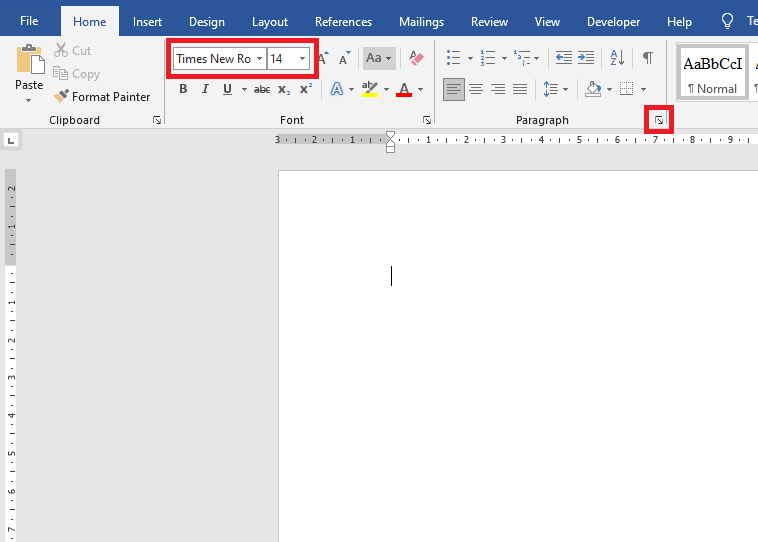Viewport: 758px width, 542px height.
Task: Toggle strikethrough formatting
Action: pyautogui.click(x=262, y=89)
